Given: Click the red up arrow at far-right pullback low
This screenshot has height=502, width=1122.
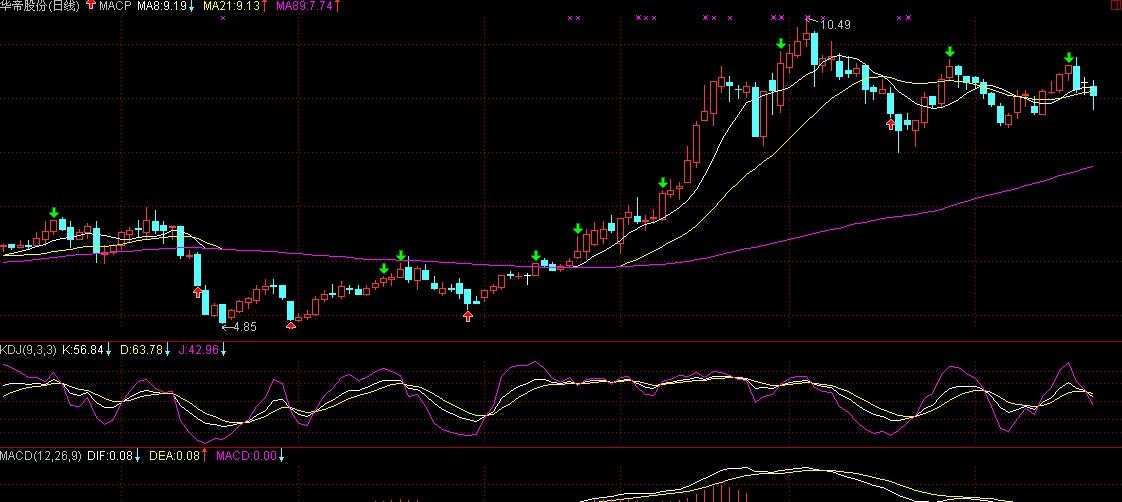Looking at the screenshot, I should click(x=891, y=124).
